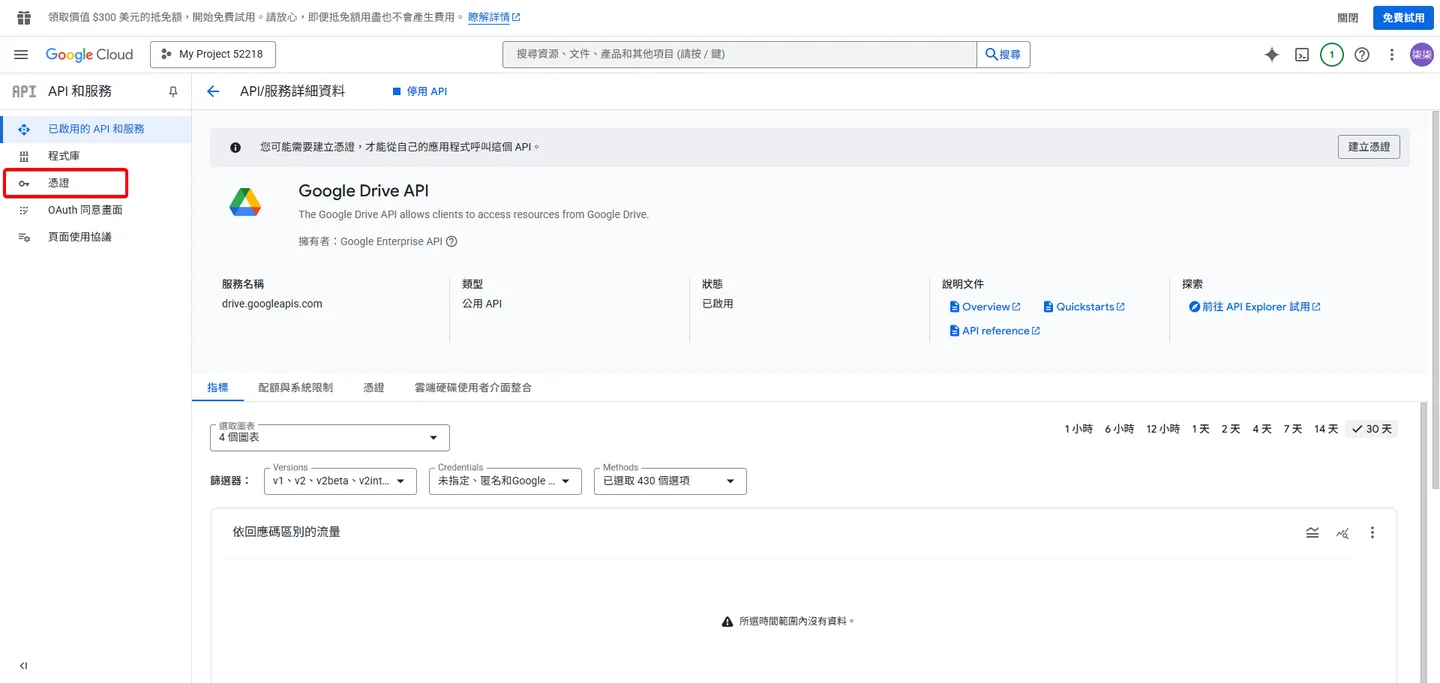Switch to the 憑證 tab in the tab bar
The image size is (1440, 683).
(374, 387)
